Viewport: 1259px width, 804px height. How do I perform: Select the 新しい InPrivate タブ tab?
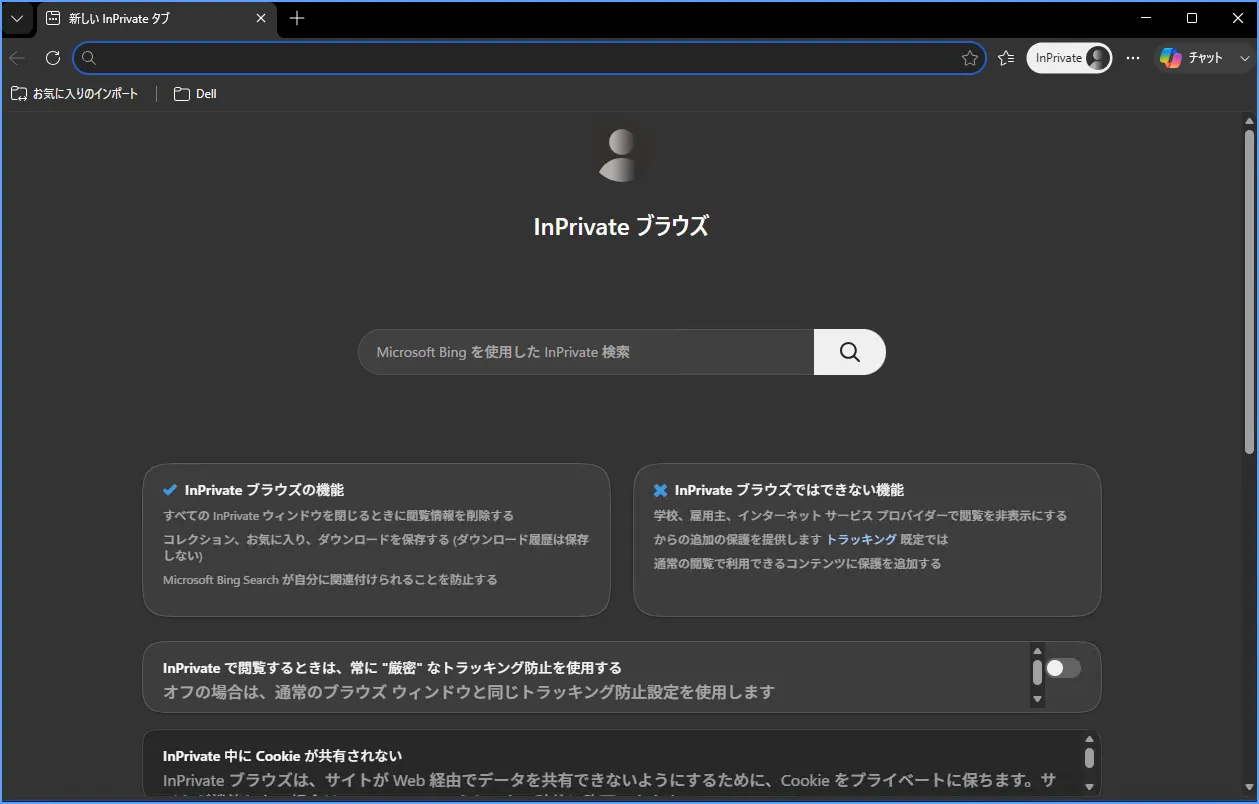pos(157,18)
